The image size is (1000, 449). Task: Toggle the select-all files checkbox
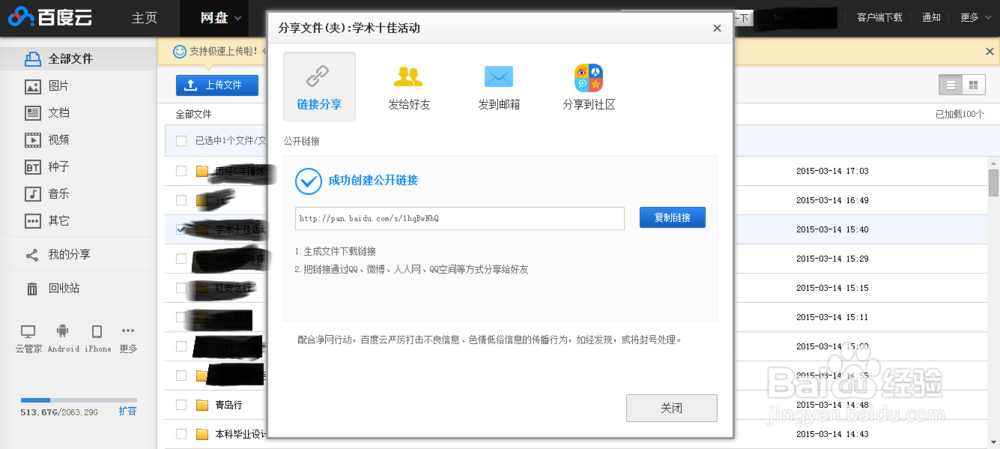pyautogui.click(x=181, y=140)
